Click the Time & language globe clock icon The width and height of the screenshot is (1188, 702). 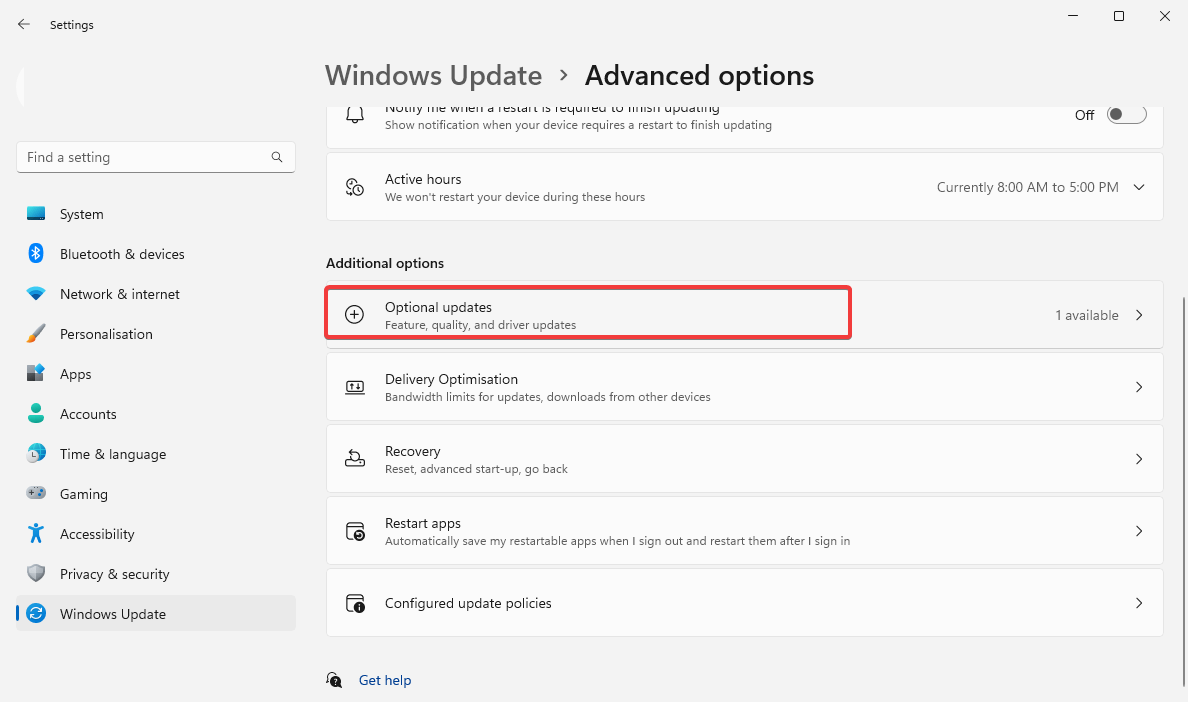[x=36, y=453]
